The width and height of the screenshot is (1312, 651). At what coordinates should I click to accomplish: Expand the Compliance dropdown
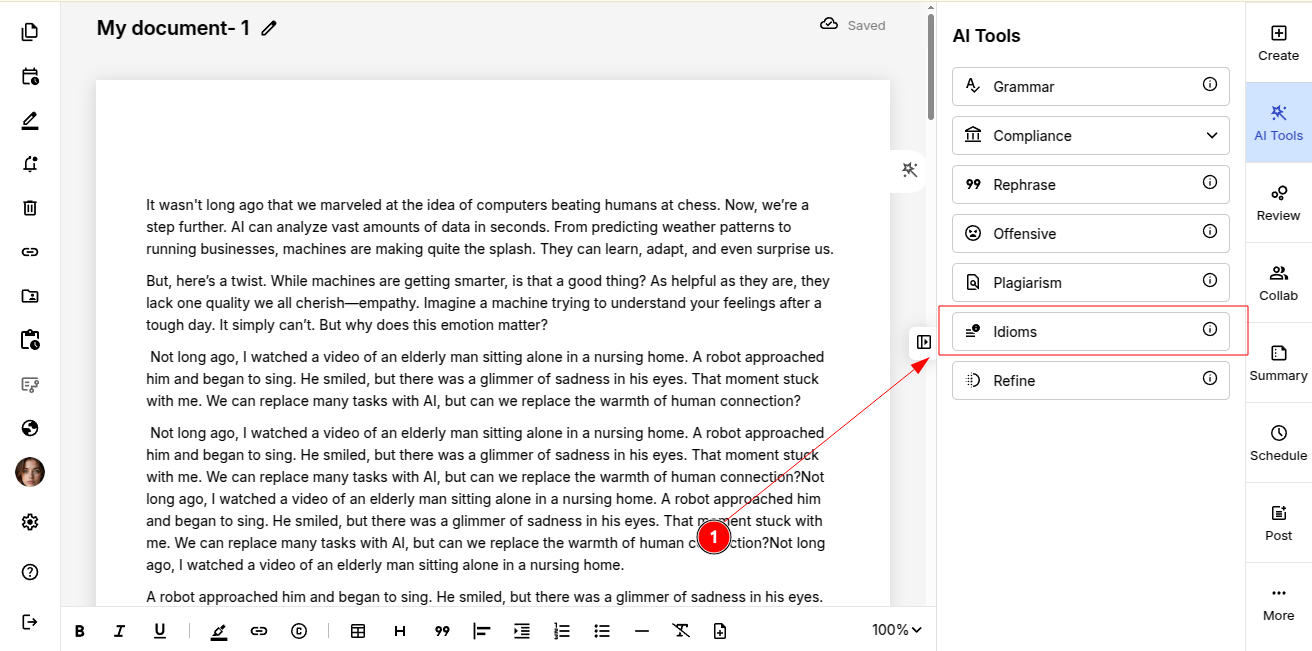1211,136
